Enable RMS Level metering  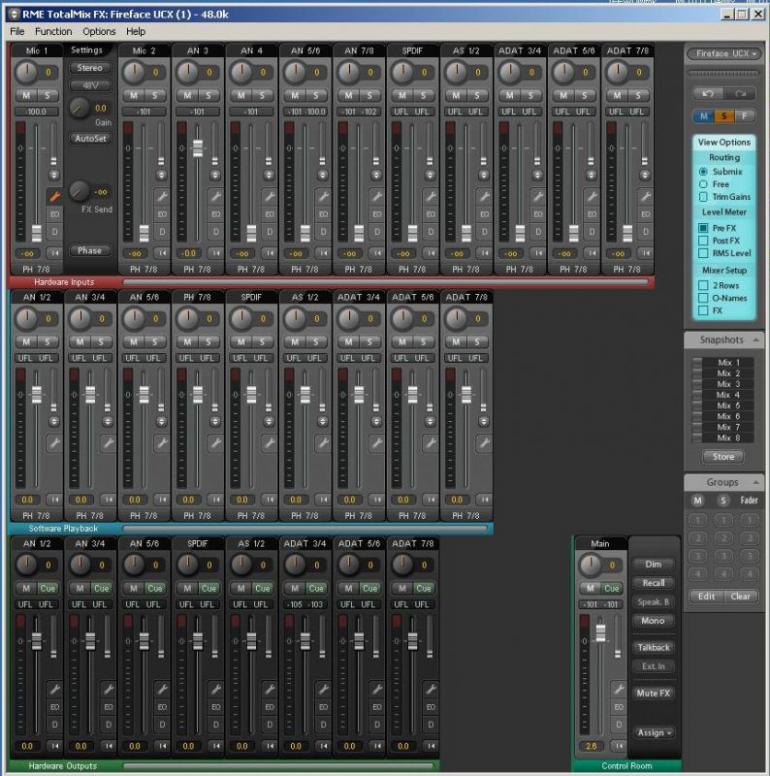coord(703,253)
